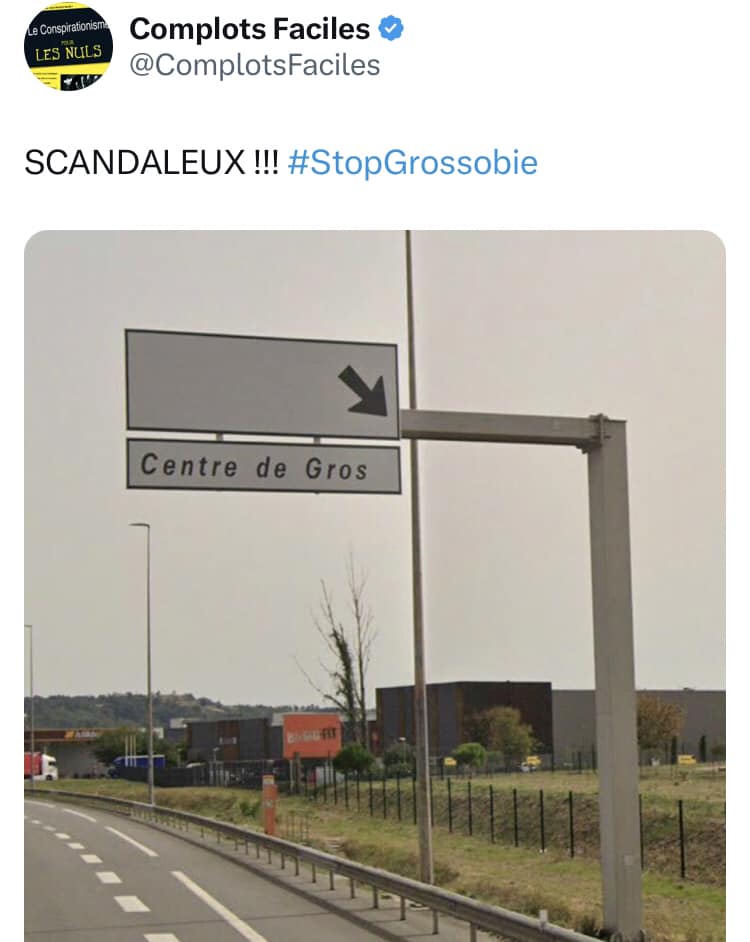
Task: Click the orange emergency call box
Action: click(x=269, y=804)
